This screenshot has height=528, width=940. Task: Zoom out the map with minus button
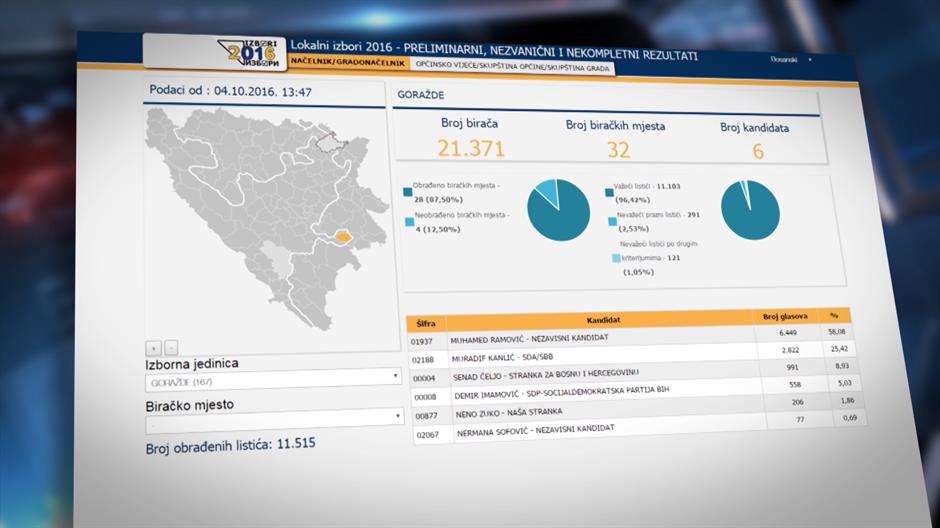point(170,348)
